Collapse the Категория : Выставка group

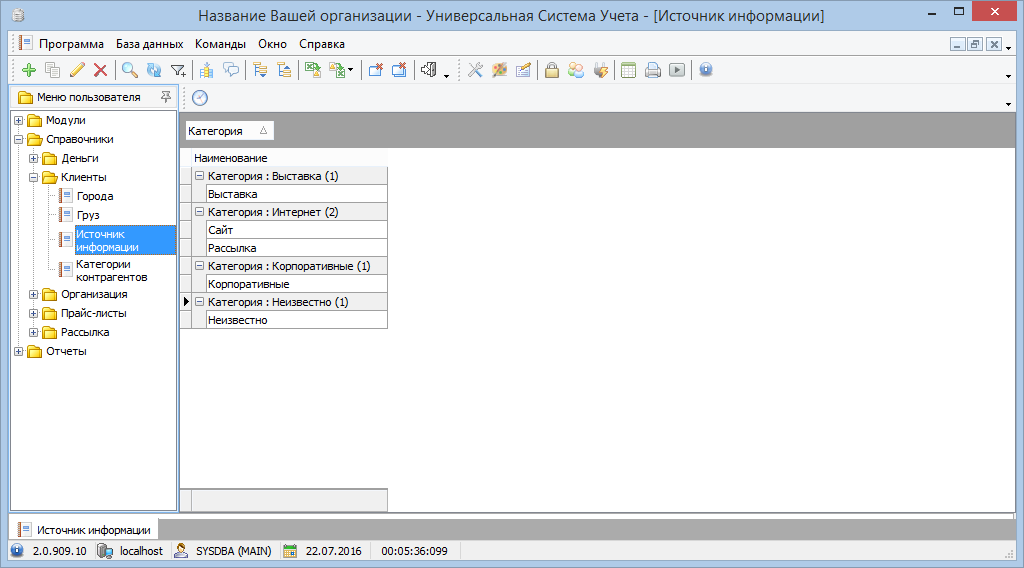tap(199, 176)
